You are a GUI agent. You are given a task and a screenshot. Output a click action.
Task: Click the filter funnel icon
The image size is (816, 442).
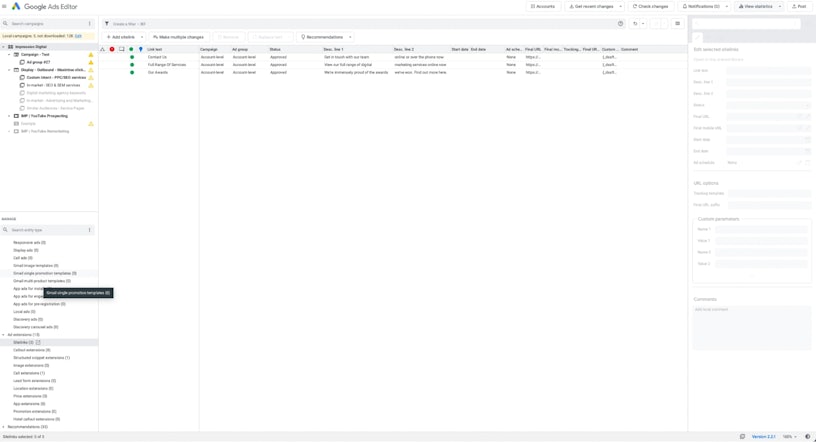point(107,23)
